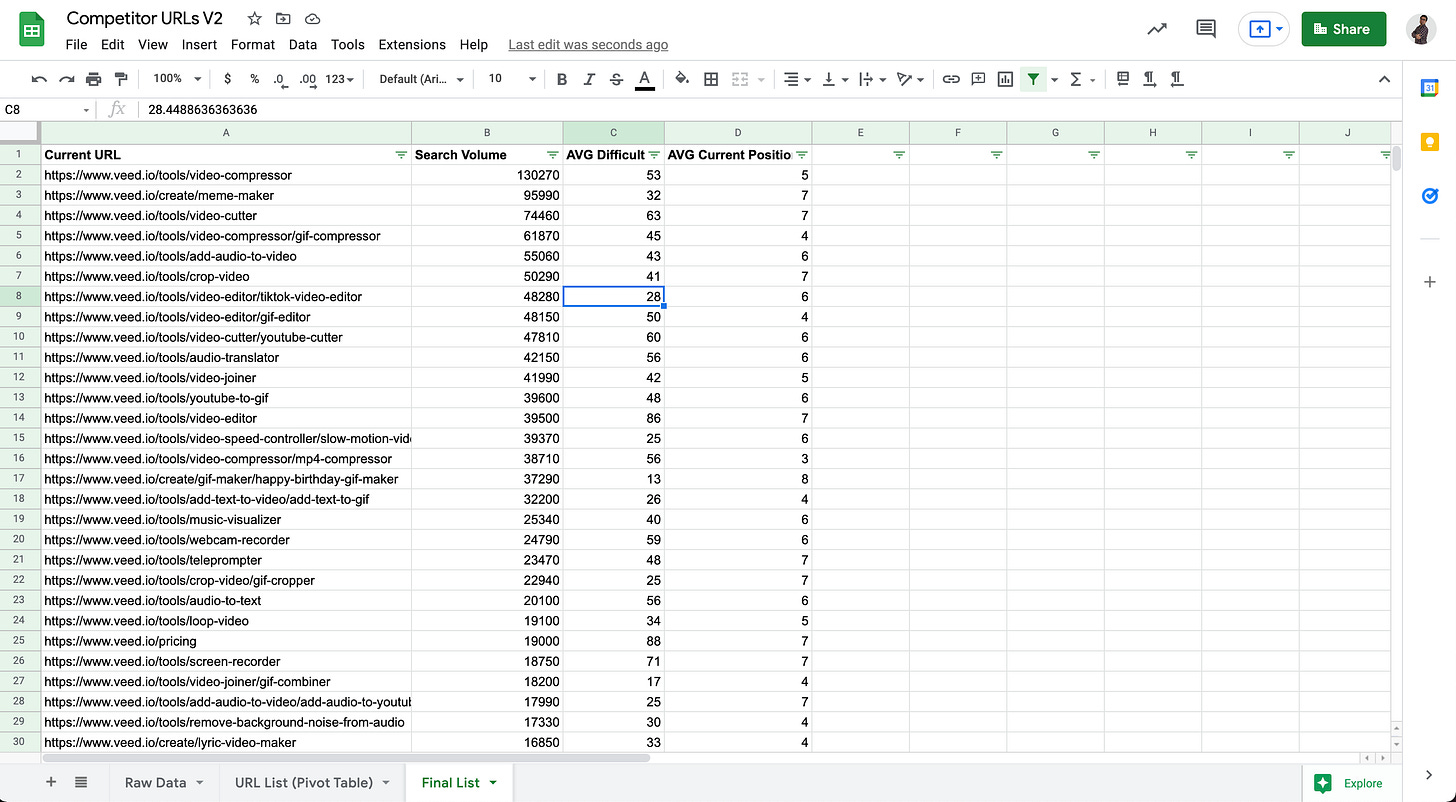Open the Sheets home logo

click(32, 29)
